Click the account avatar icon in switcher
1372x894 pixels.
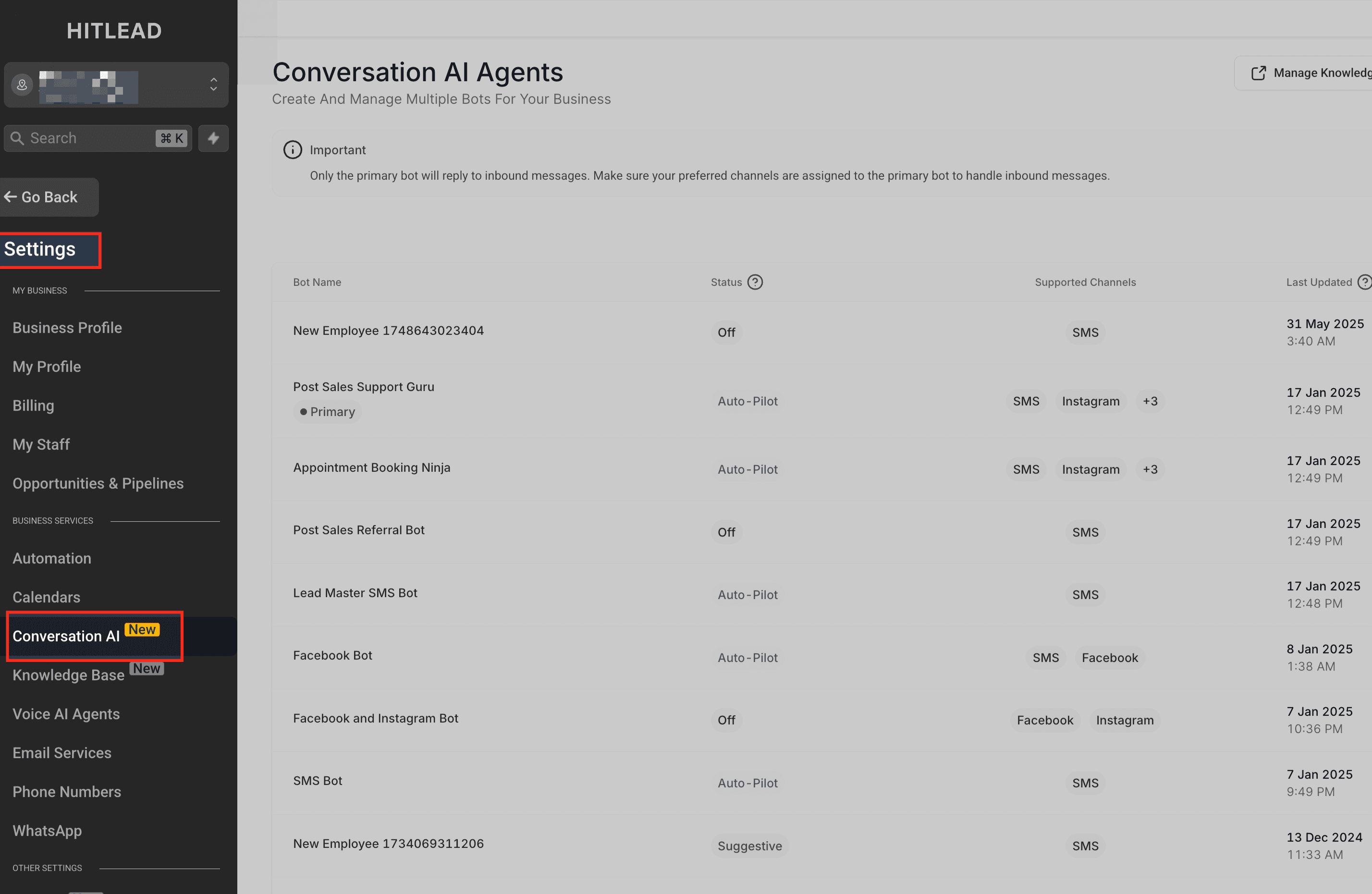[22, 85]
